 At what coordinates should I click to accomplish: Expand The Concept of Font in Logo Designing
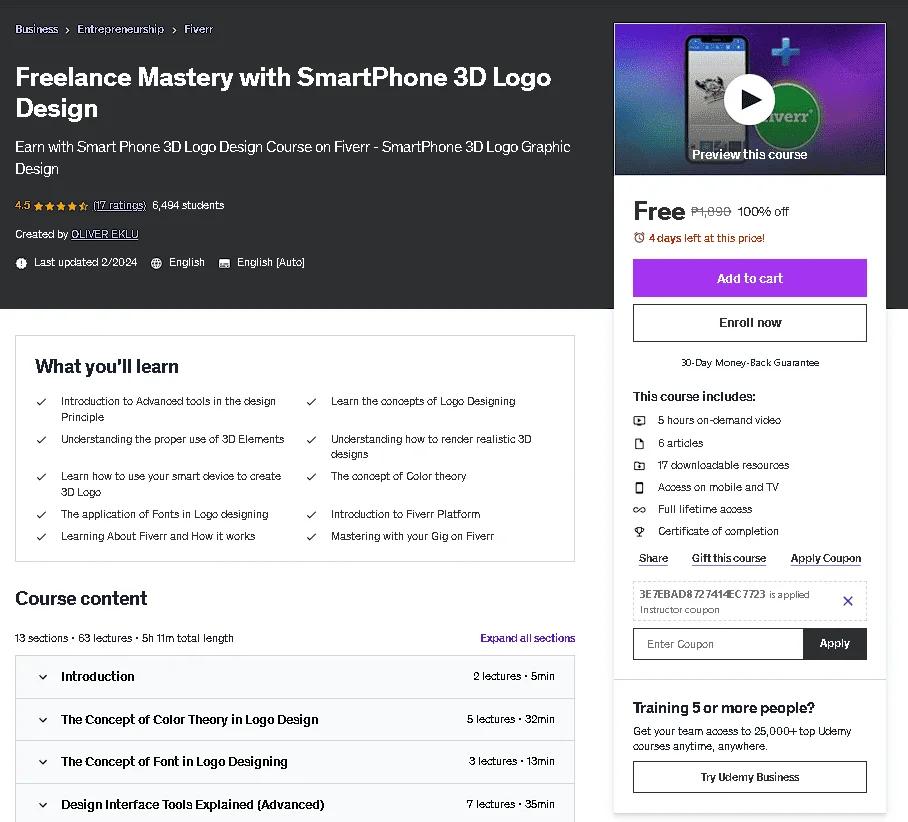(x=295, y=762)
